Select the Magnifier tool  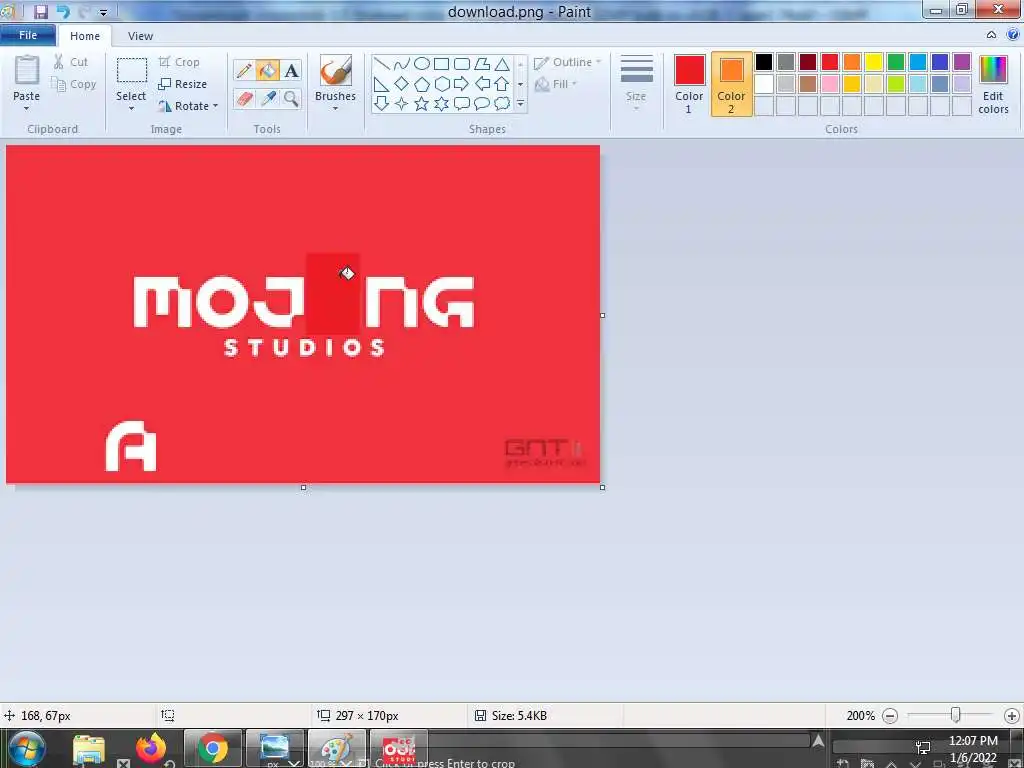point(291,99)
